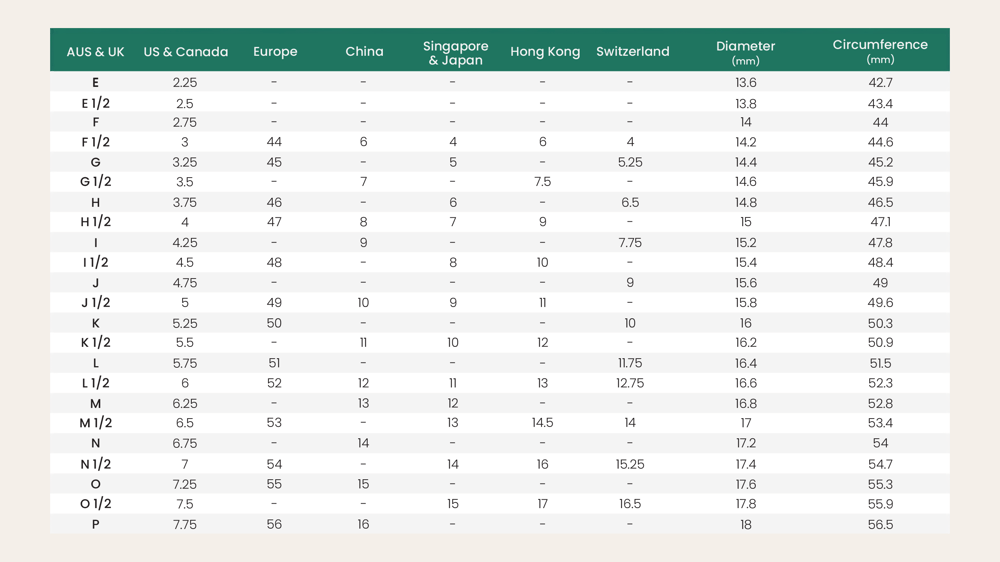The height and width of the screenshot is (562, 1000).
Task: Select the 56.5 circumference value
Action: [x=880, y=524]
